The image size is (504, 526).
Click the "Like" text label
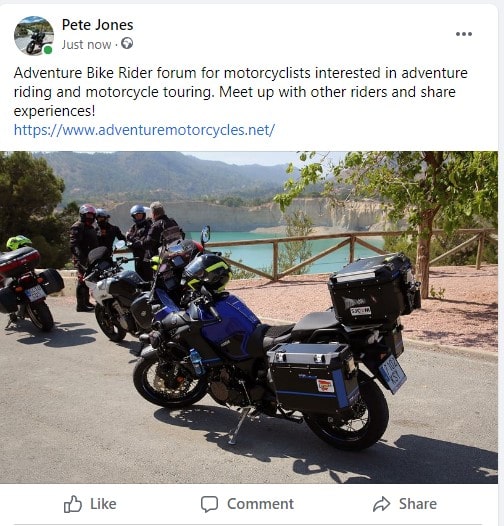click(x=103, y=504)
